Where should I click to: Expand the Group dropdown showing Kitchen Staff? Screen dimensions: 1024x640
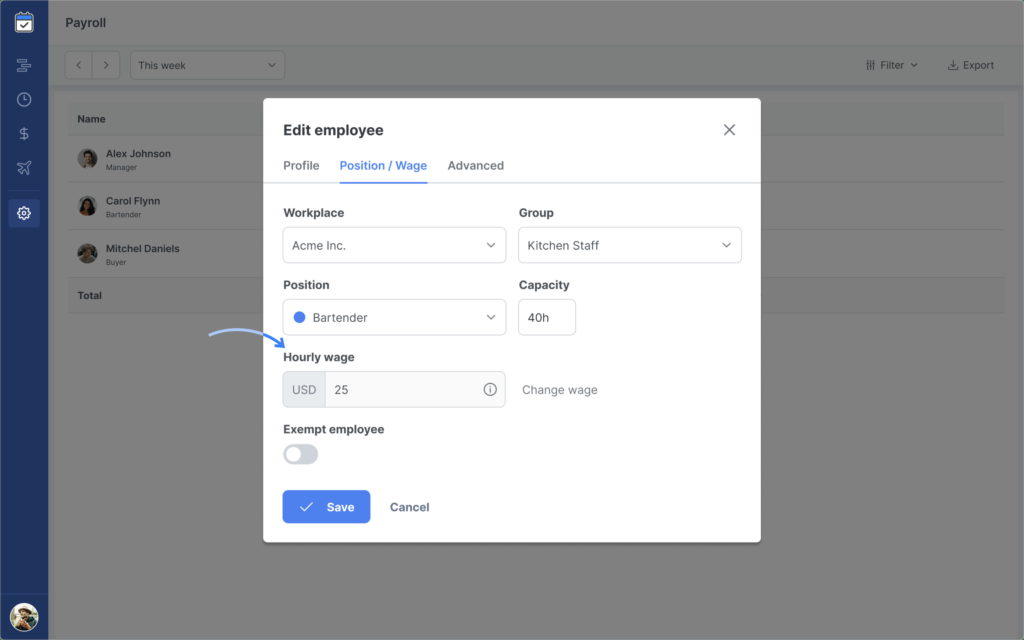point(629,245)
